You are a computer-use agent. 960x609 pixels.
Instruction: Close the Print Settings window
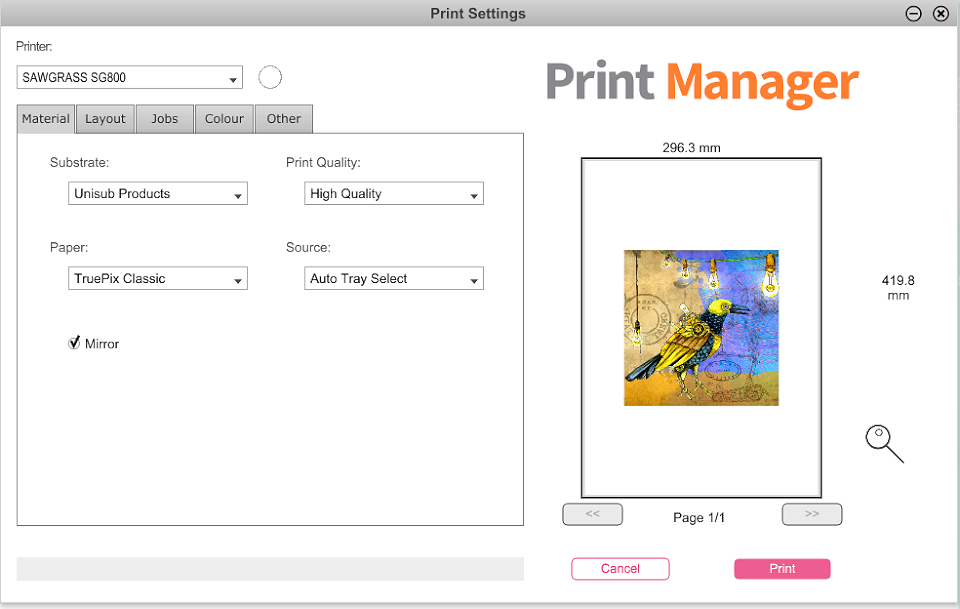pyautogui.click(x=940, y=13)
